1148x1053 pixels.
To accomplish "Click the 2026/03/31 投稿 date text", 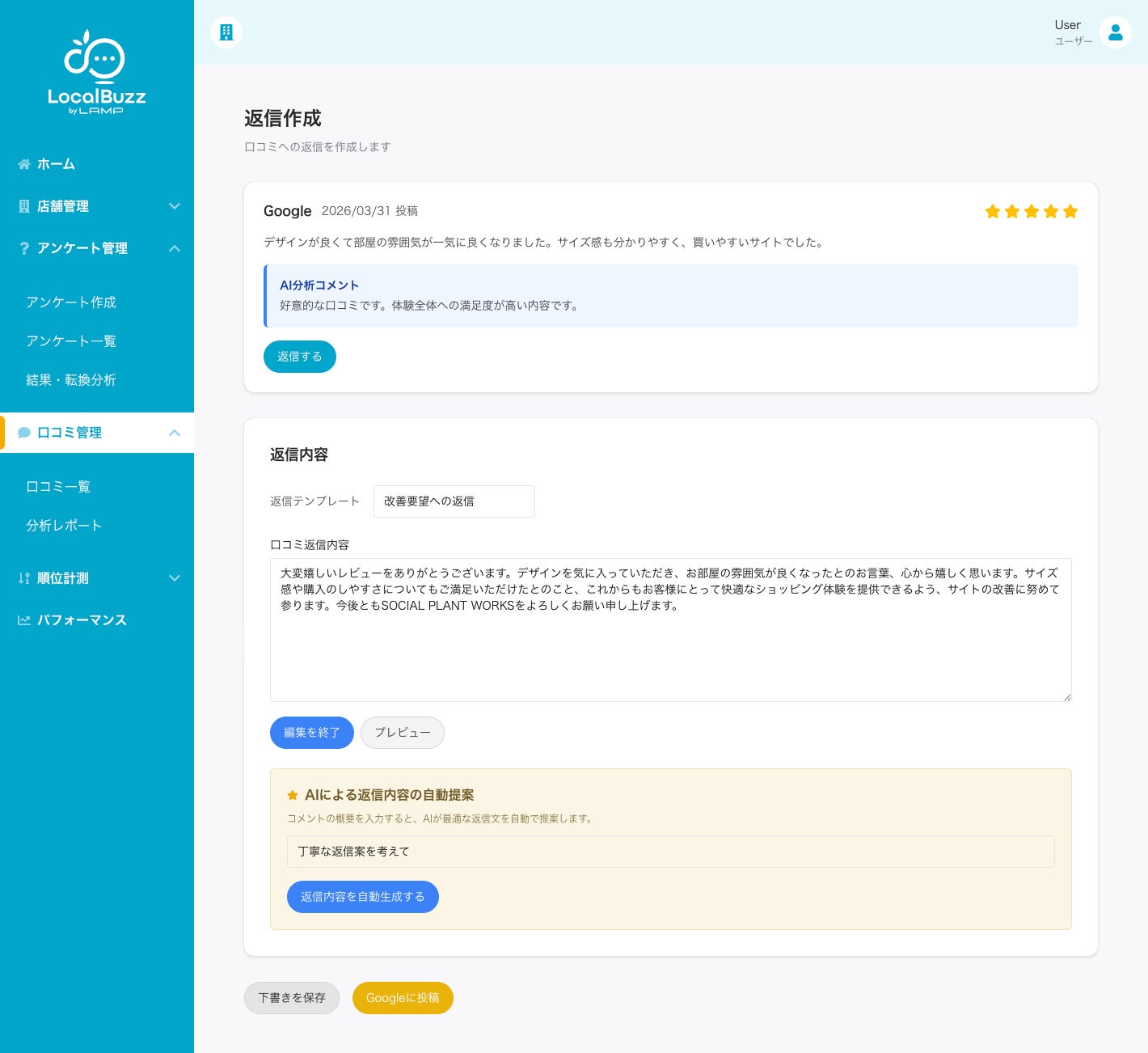I will click(x=369, y=211).
